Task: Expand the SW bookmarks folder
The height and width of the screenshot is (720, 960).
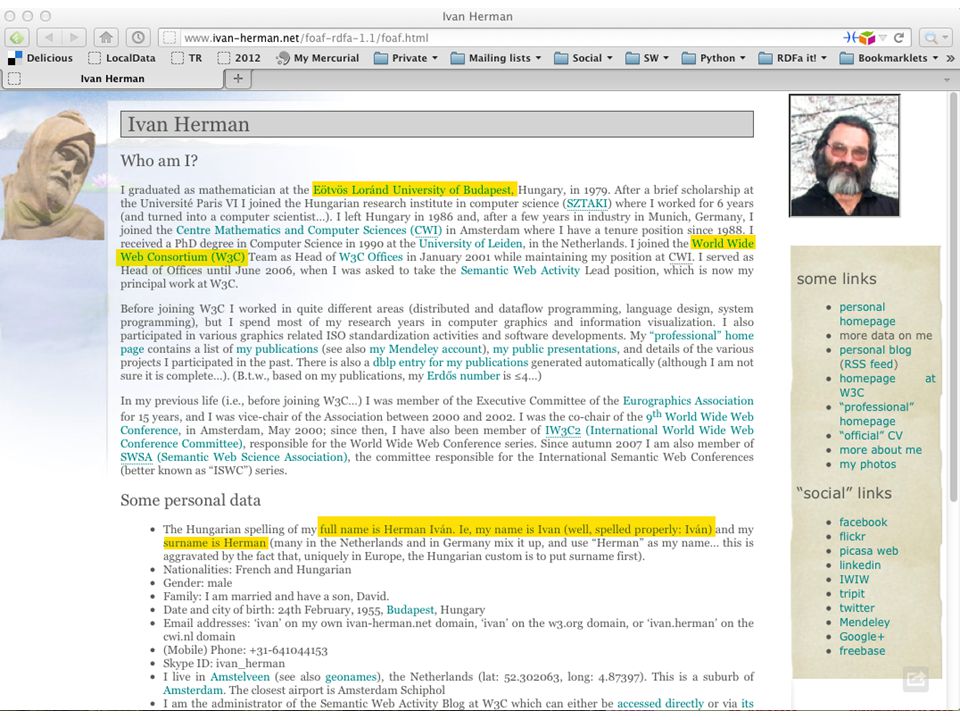Action: [647, 58]
